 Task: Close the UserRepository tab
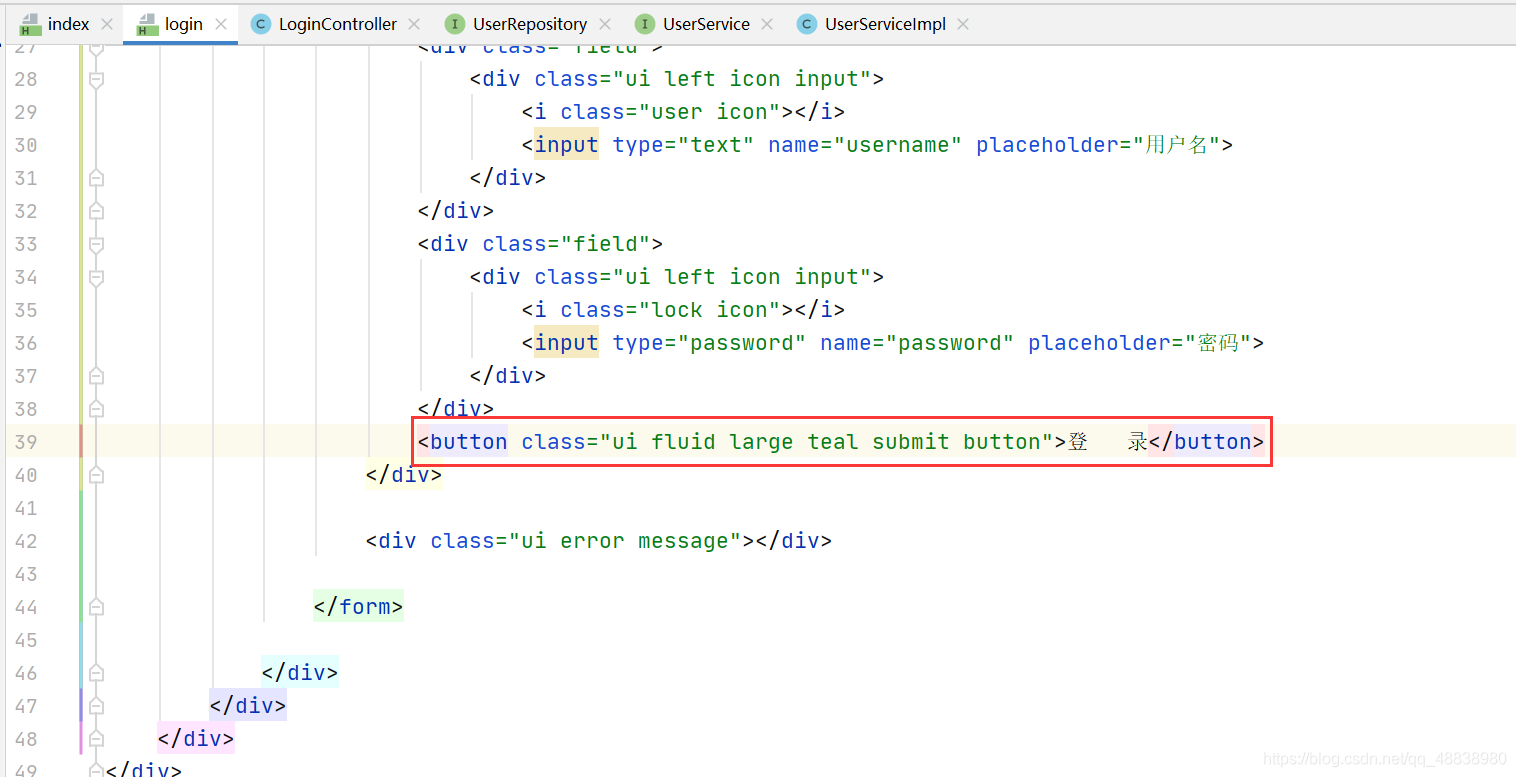(x=605, y=24)
